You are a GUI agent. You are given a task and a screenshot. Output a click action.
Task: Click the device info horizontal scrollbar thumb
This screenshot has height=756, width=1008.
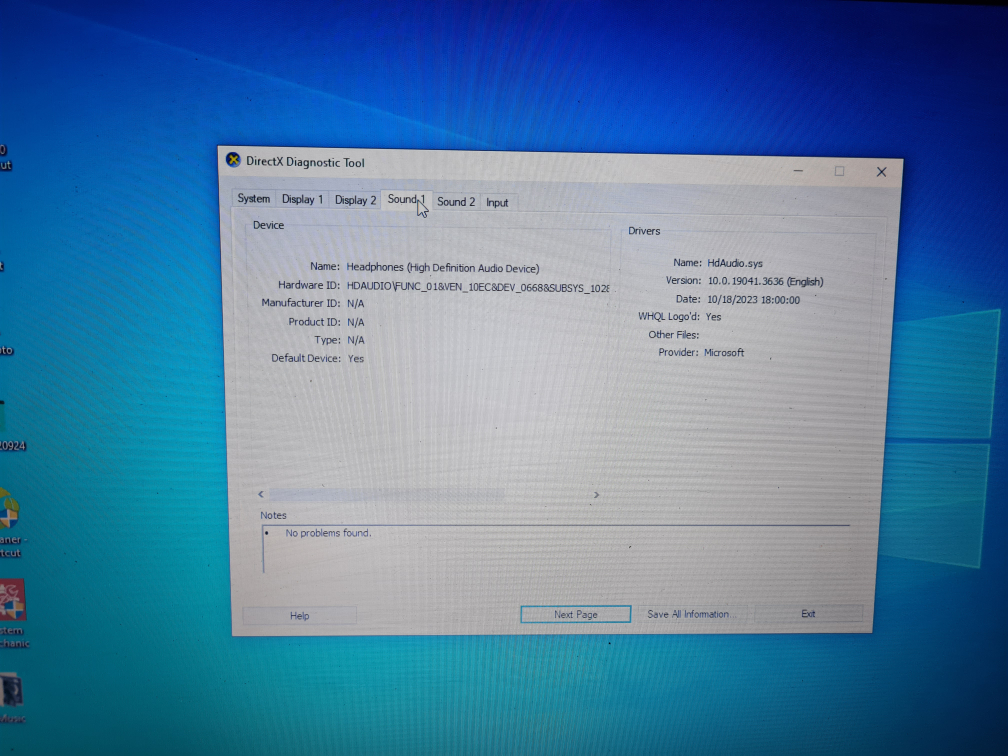pos(386,494)
